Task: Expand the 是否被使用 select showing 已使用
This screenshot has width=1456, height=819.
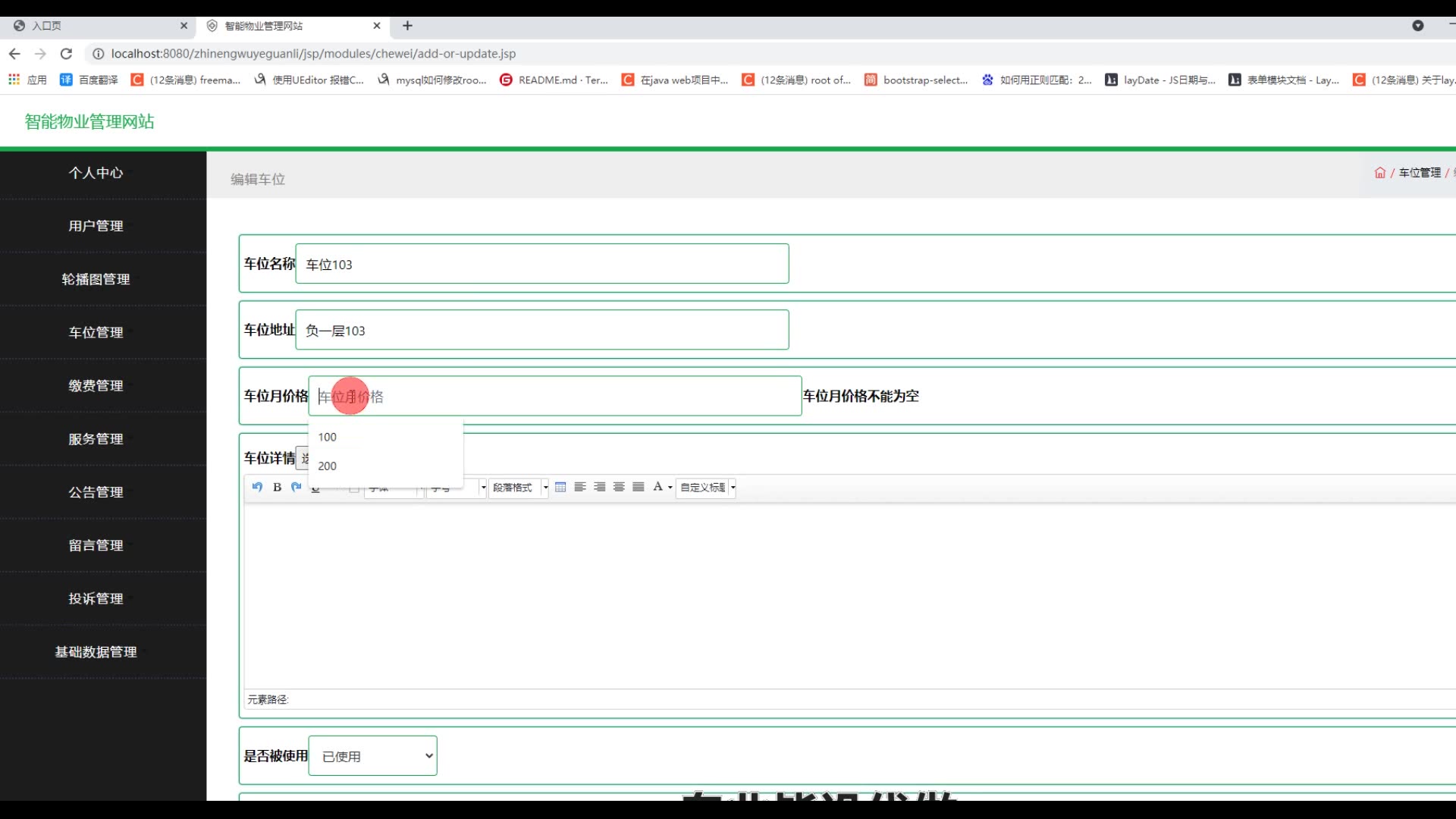Action: pos(372,756)
